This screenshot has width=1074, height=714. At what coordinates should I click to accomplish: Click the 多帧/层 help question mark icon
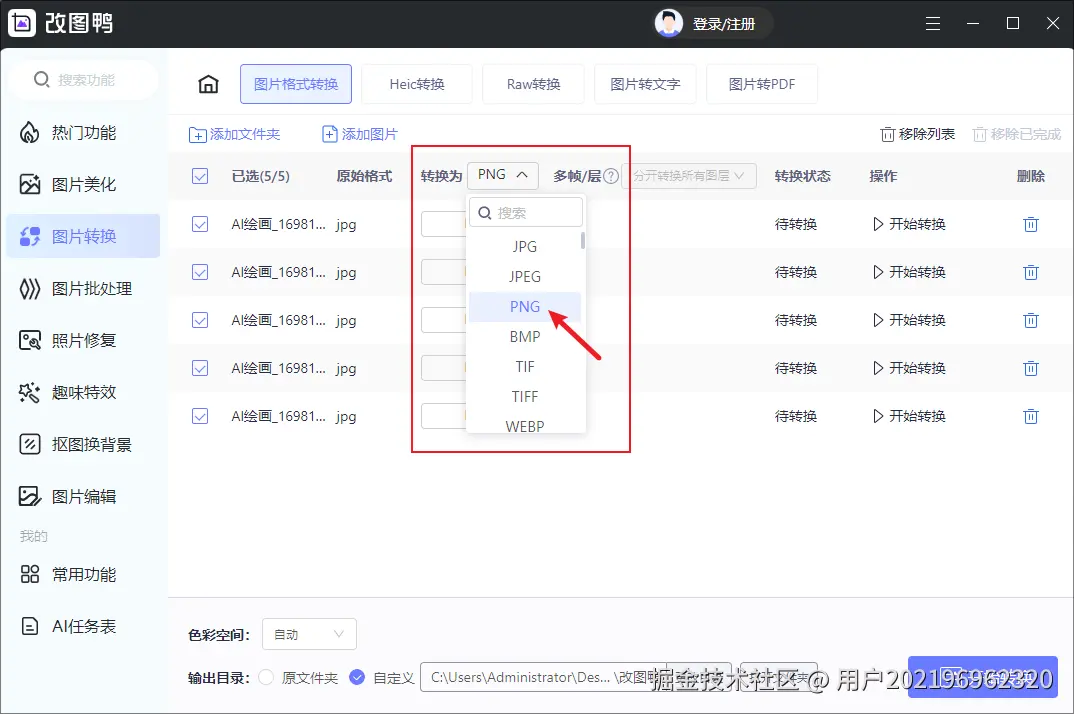610,176
